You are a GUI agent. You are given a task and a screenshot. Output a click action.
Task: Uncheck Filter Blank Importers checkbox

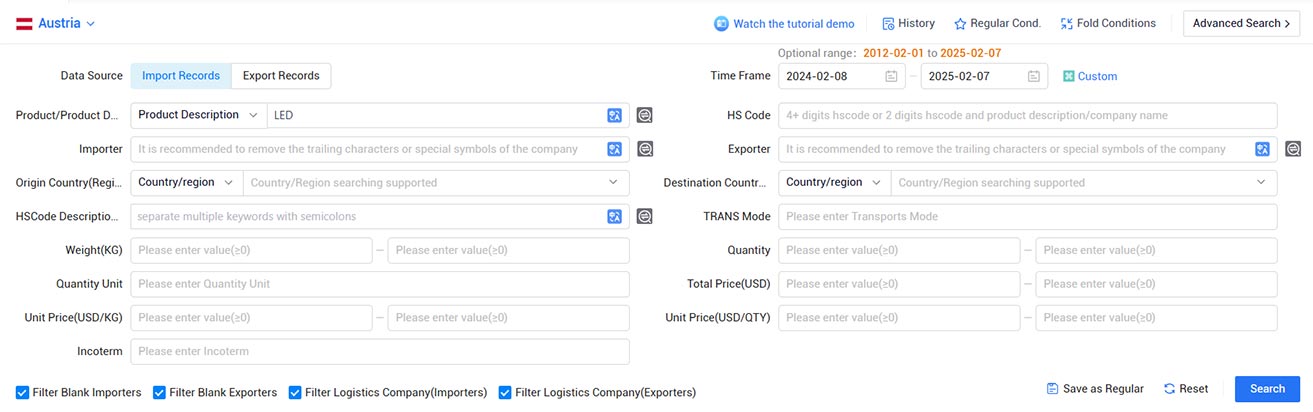(x=23, y=392)
